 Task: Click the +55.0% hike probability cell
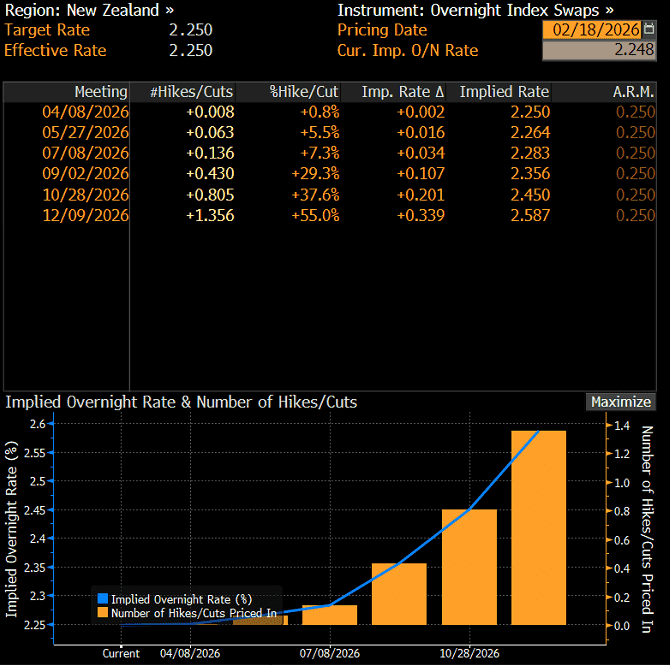pos(315,215)
